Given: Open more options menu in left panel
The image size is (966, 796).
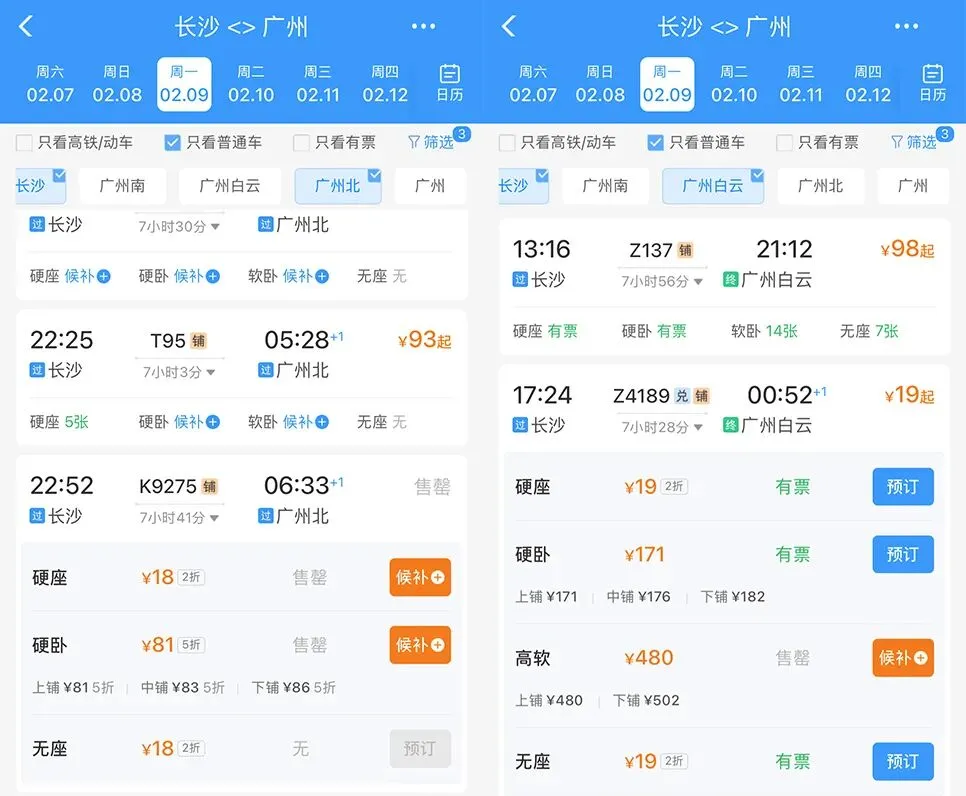Looking at the screenshot, I should [423, 26].
